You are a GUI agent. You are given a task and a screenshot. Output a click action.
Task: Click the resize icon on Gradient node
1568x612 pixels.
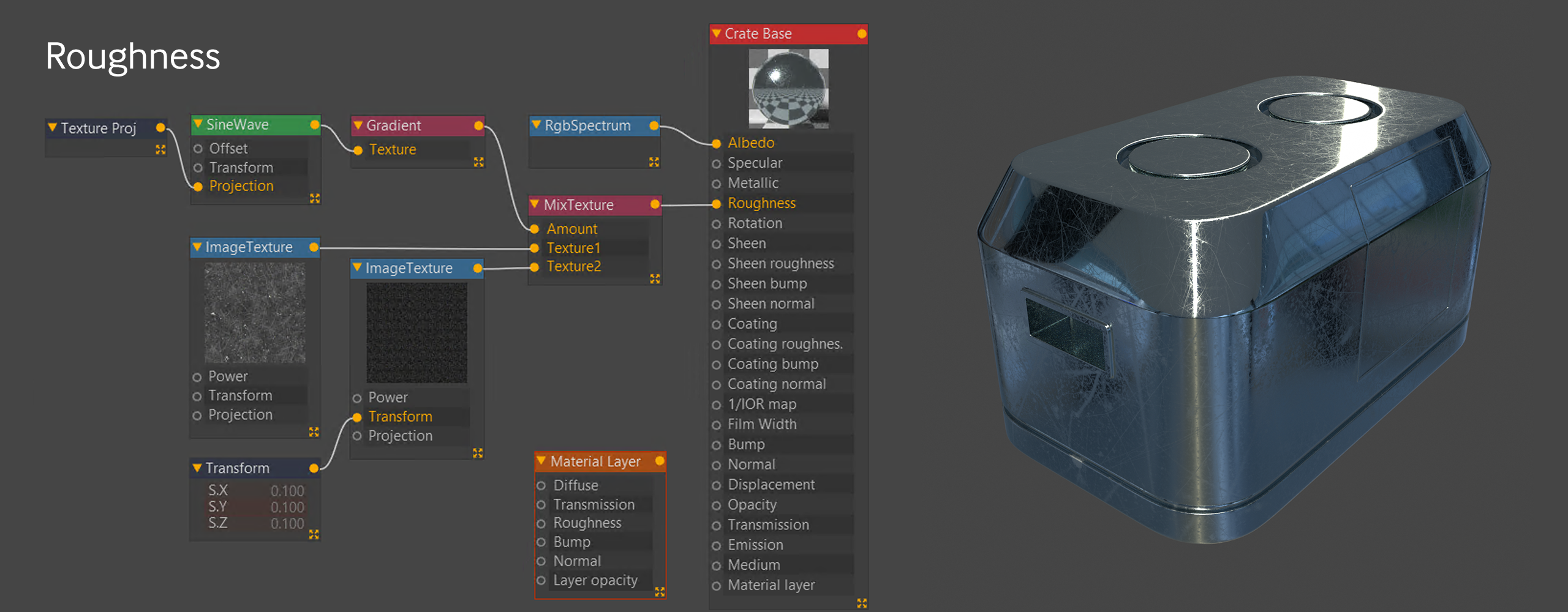[478, 162]
